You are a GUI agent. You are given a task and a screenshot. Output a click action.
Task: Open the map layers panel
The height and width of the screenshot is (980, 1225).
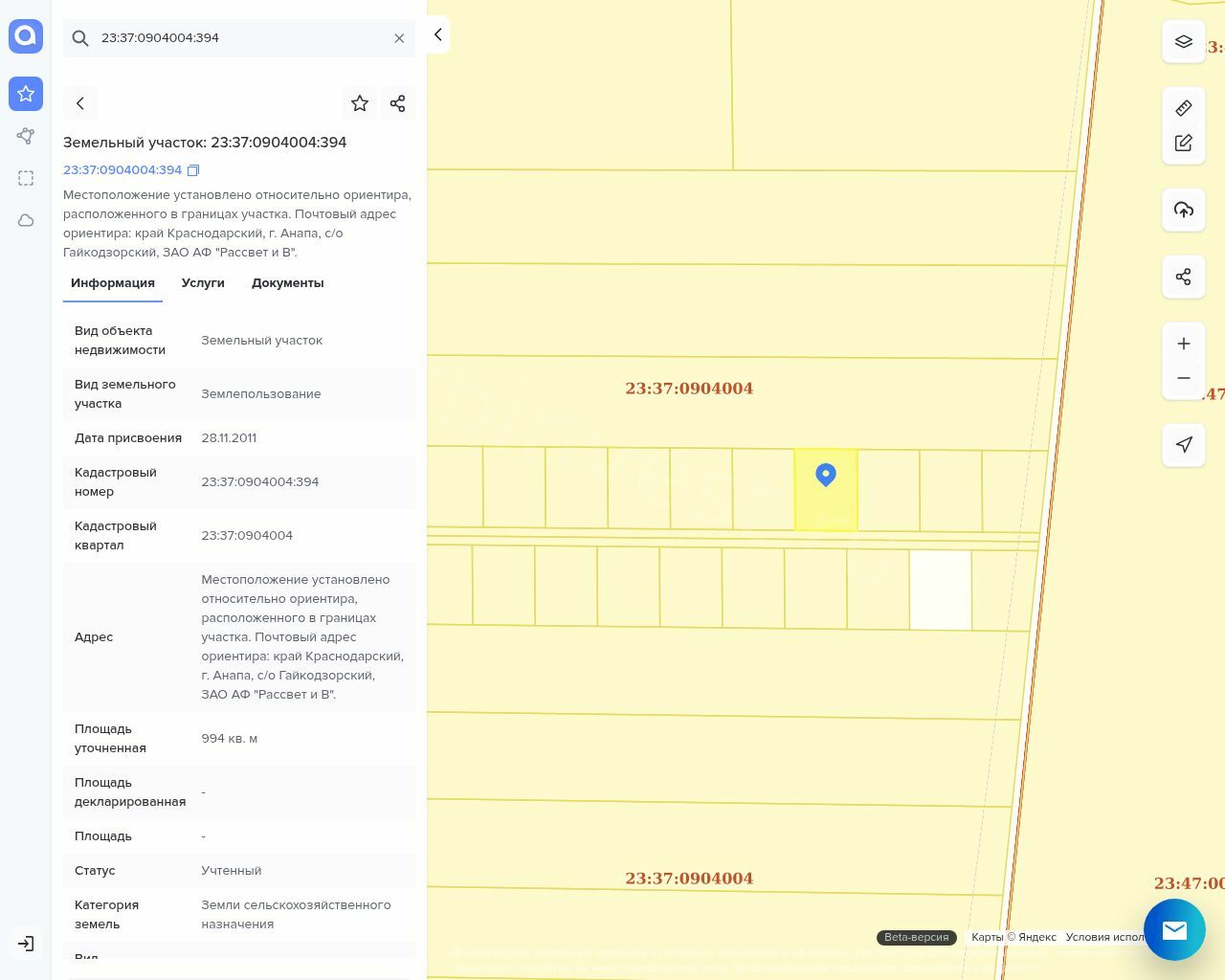coord(1184,42)
